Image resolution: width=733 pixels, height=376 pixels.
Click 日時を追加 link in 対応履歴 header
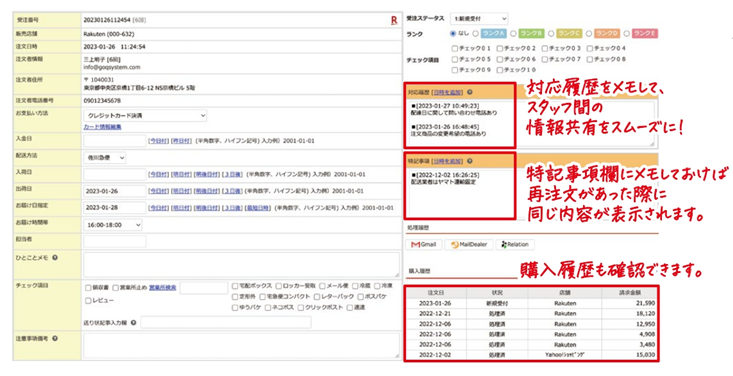pos(447,93)
